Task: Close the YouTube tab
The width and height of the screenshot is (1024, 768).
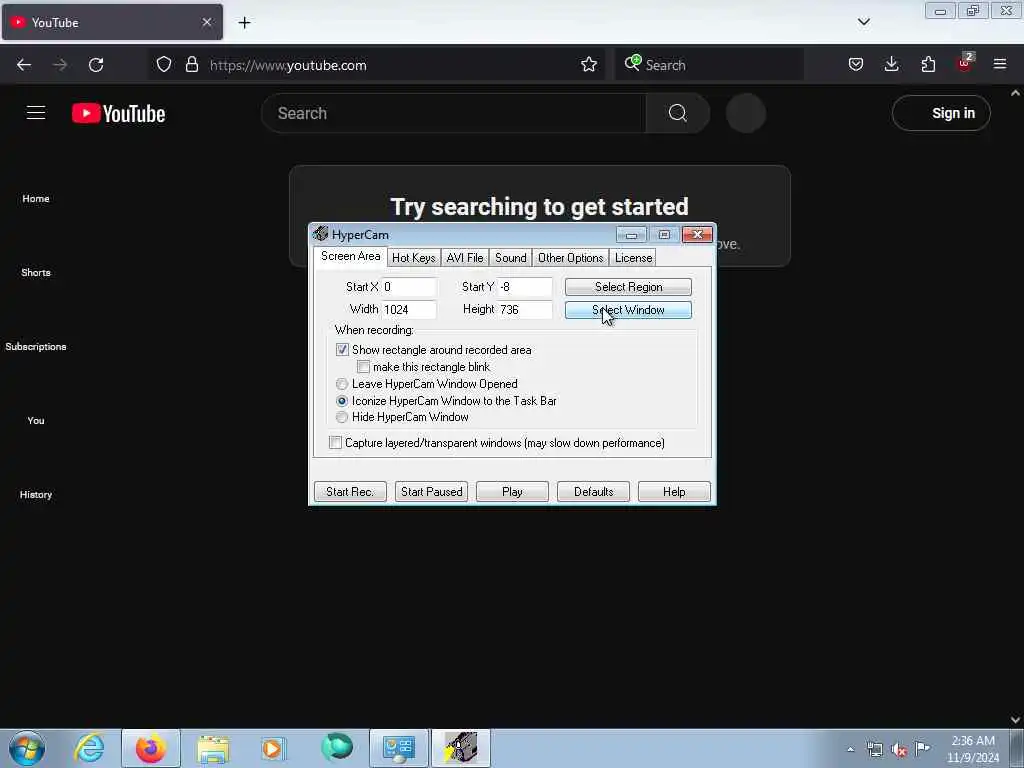Action: (207, 22)
